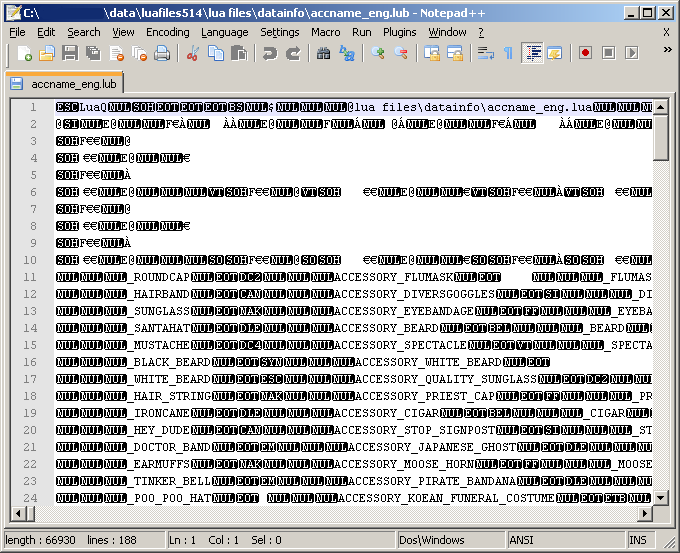680x553 pixels.
Task: Click the vertical scrollbar down arrow
Action: pos(661,497)
